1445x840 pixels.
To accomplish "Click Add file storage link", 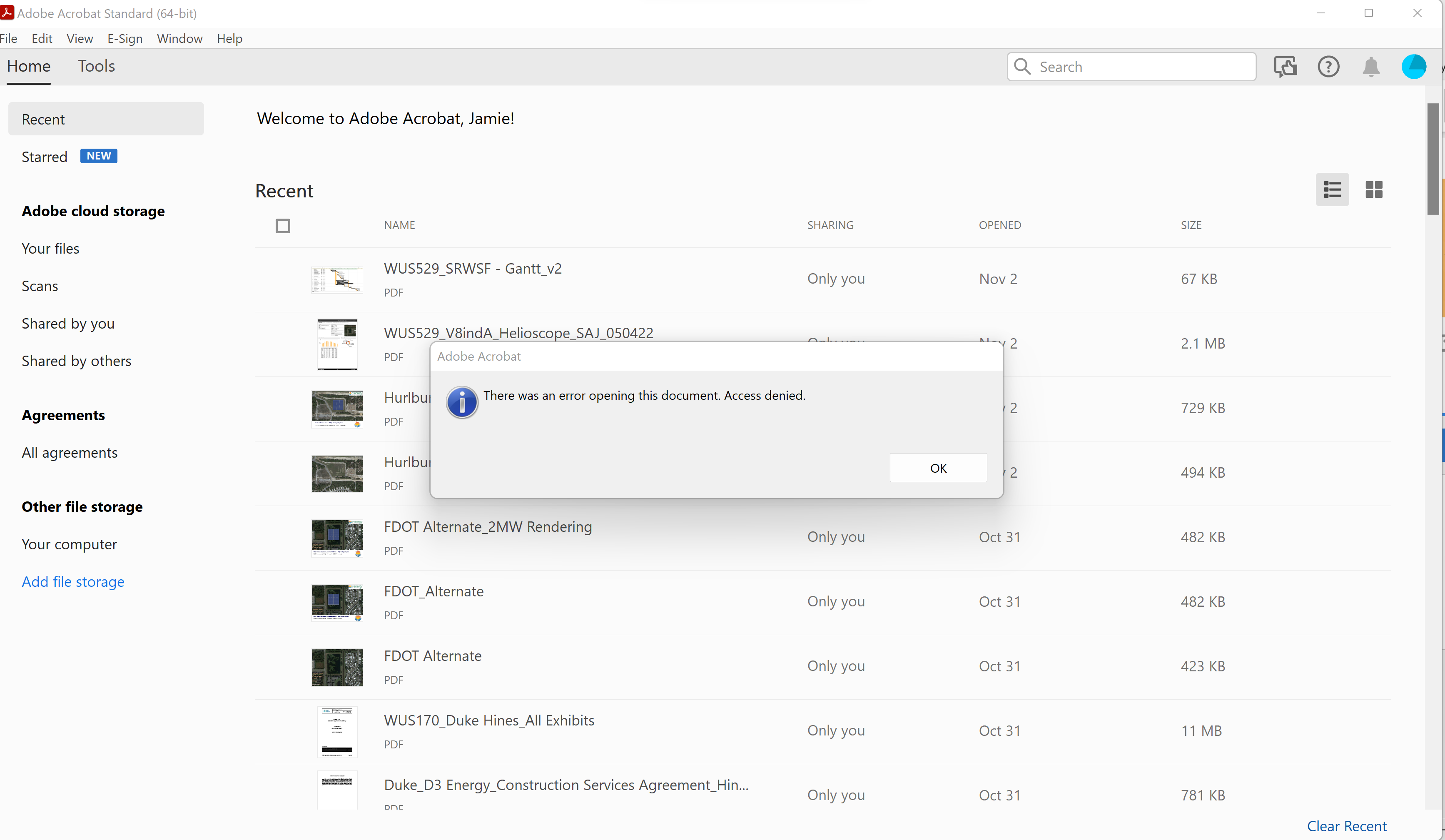I will [73, 581].
